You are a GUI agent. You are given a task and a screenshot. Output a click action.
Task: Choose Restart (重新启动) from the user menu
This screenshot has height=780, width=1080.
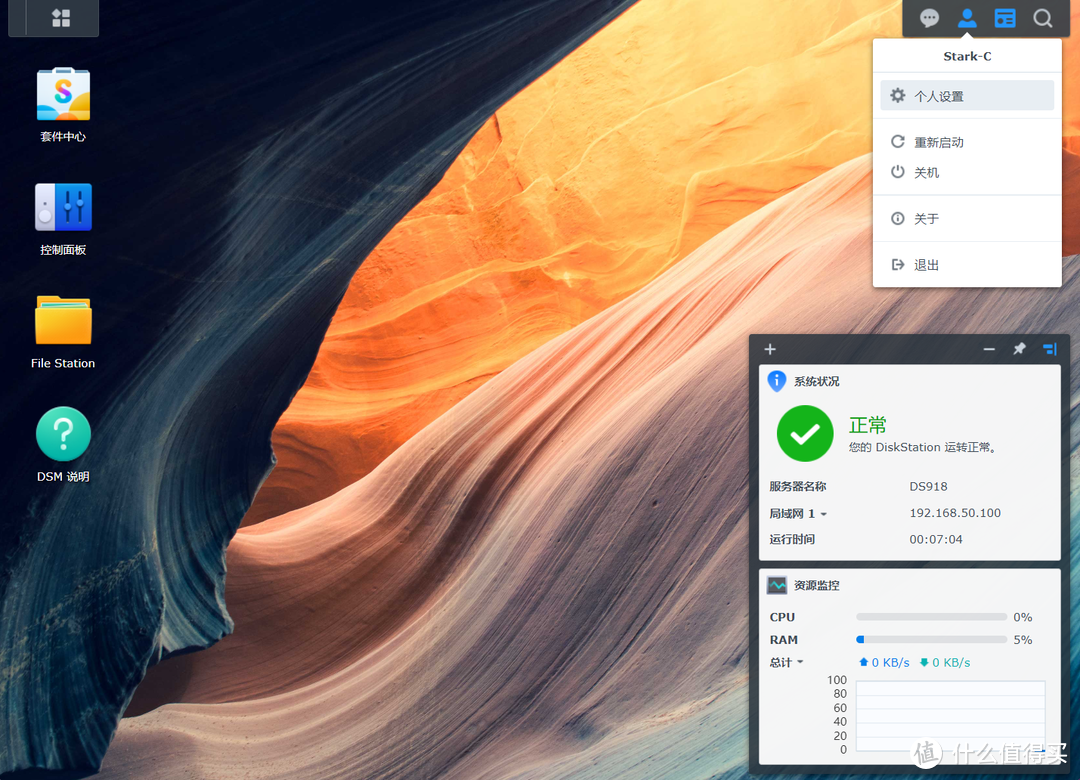[938, 142]
